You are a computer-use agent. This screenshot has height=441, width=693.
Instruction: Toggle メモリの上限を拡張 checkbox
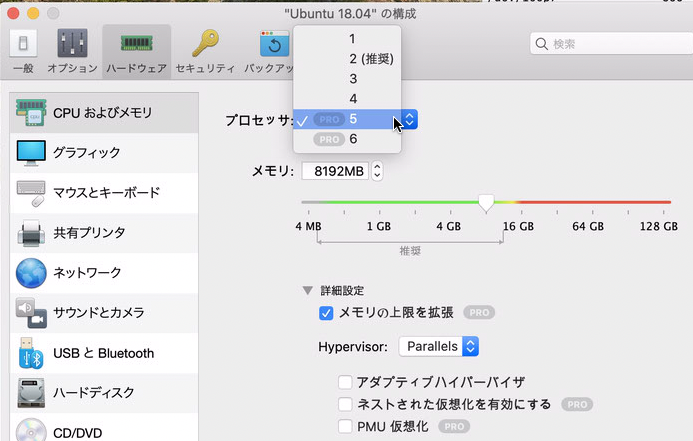coord(326,313)
